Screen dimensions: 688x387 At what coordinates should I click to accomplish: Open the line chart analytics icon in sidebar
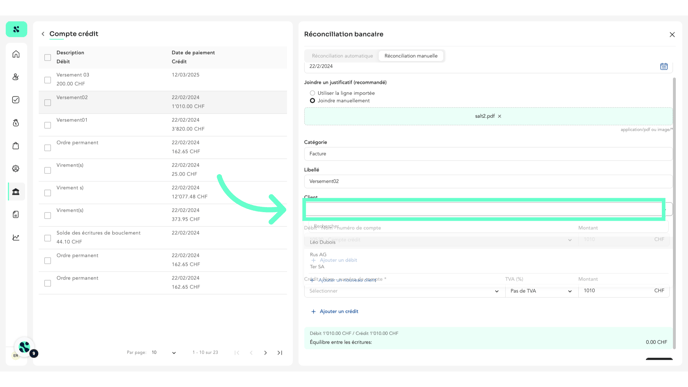tap(16, 237)
